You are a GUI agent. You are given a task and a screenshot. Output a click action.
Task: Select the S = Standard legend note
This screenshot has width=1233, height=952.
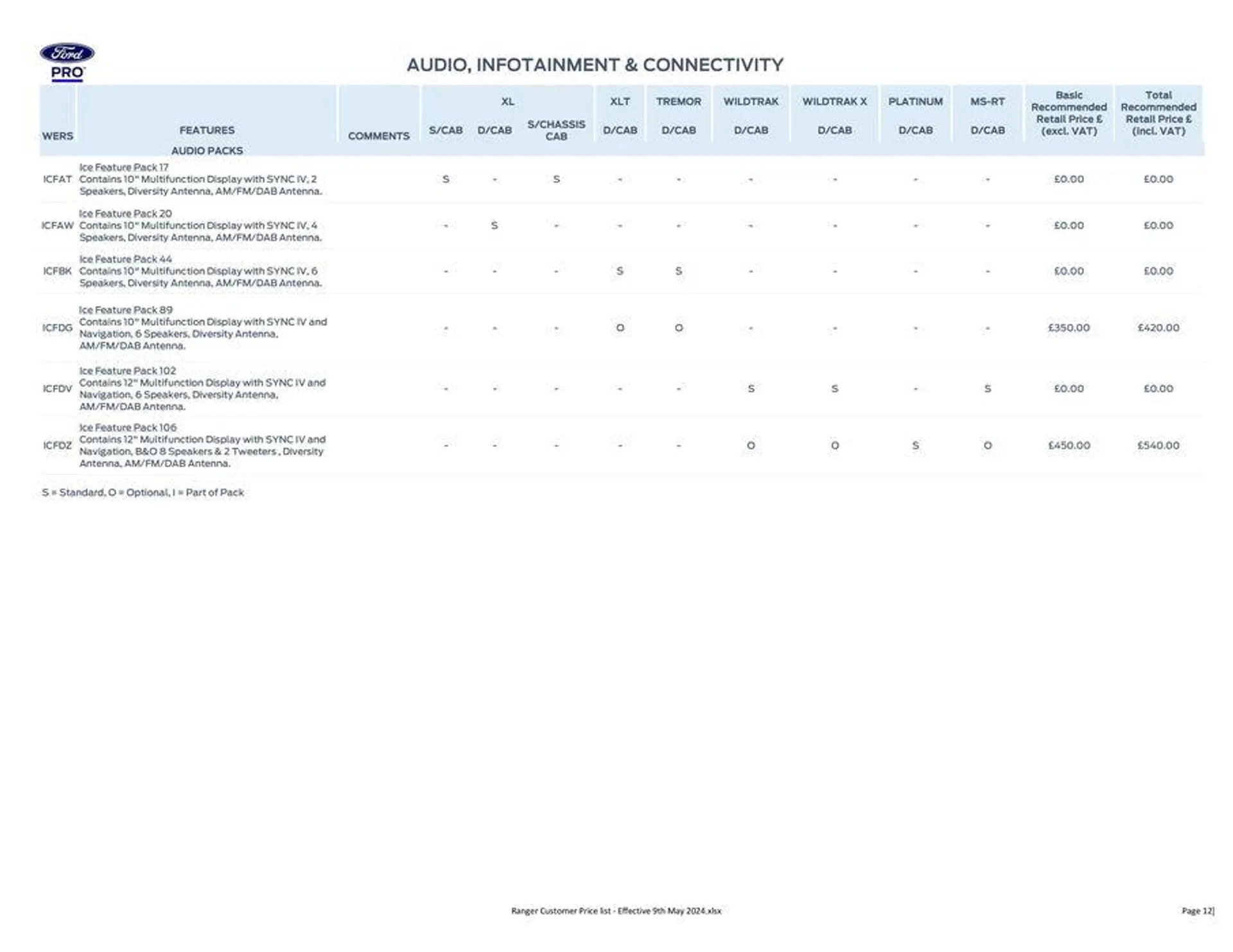pyautogui.click(x=143, y=492)
